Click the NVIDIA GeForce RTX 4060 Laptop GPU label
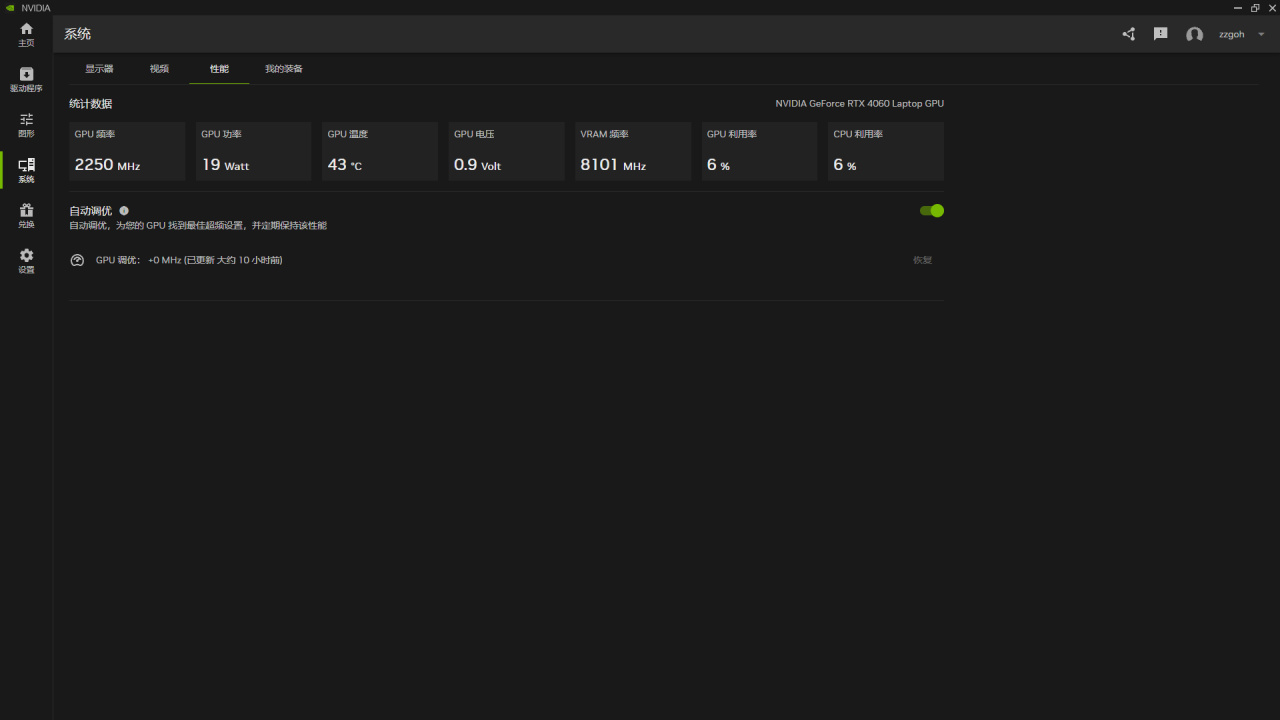This screenshot has height=720, width=1280. [860, 104]
